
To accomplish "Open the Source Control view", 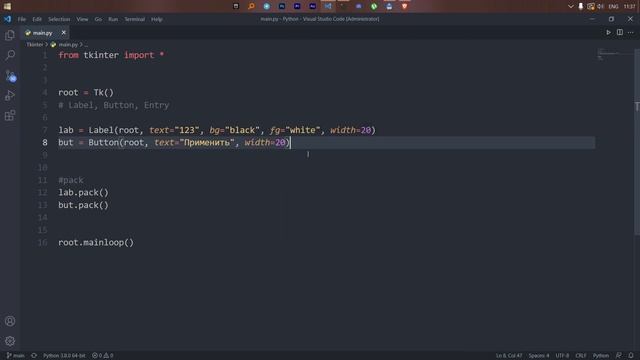I will [x=10, y=76].
